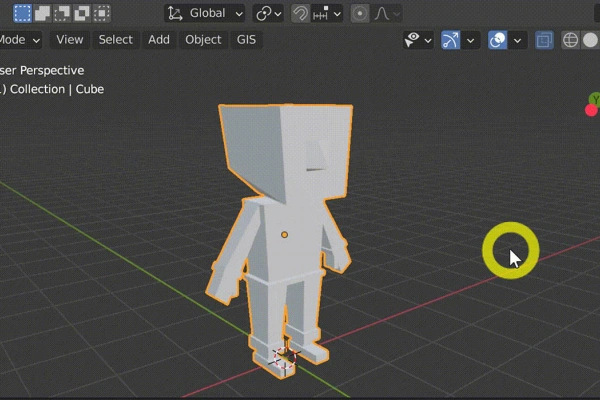600x400 pixels.
Task: Toggle the snap magnet
Action: (x=300, y=14)
